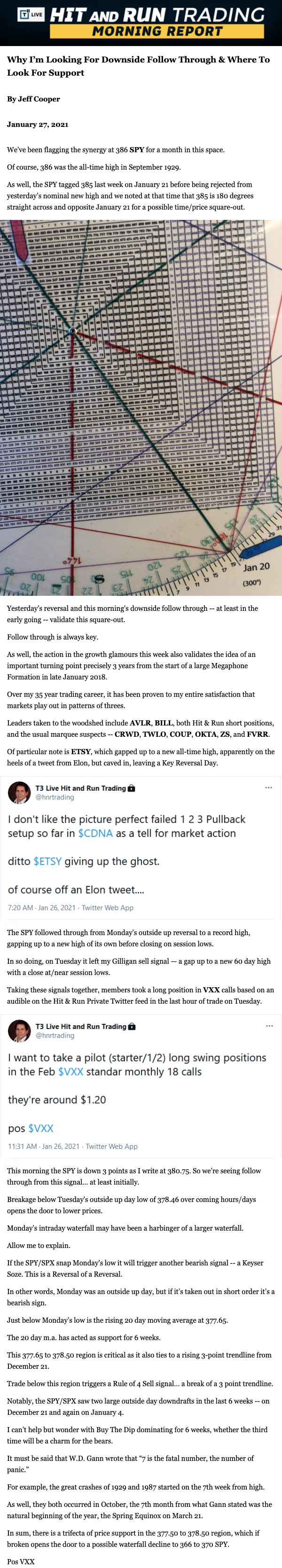Image resolution: width=282 pixels, height=1568 pixels.
Task: Click "Twitter Web App" on the 7:20 AM tweet
Action: (x=107, y=907)
